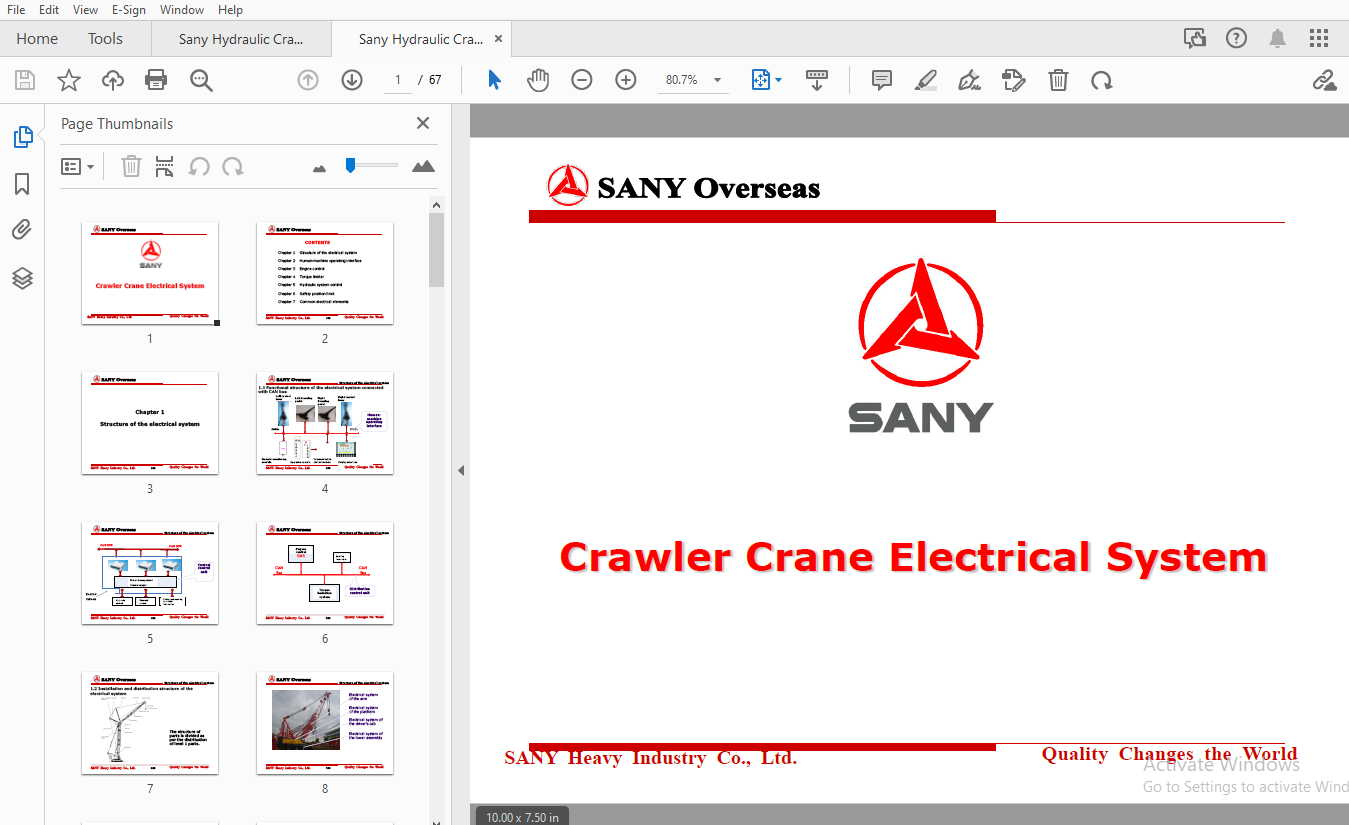This screenshot has width=1349, height=825.
Task: Open the zoom level 80.7% dropdown
Action: pos(693,80)
